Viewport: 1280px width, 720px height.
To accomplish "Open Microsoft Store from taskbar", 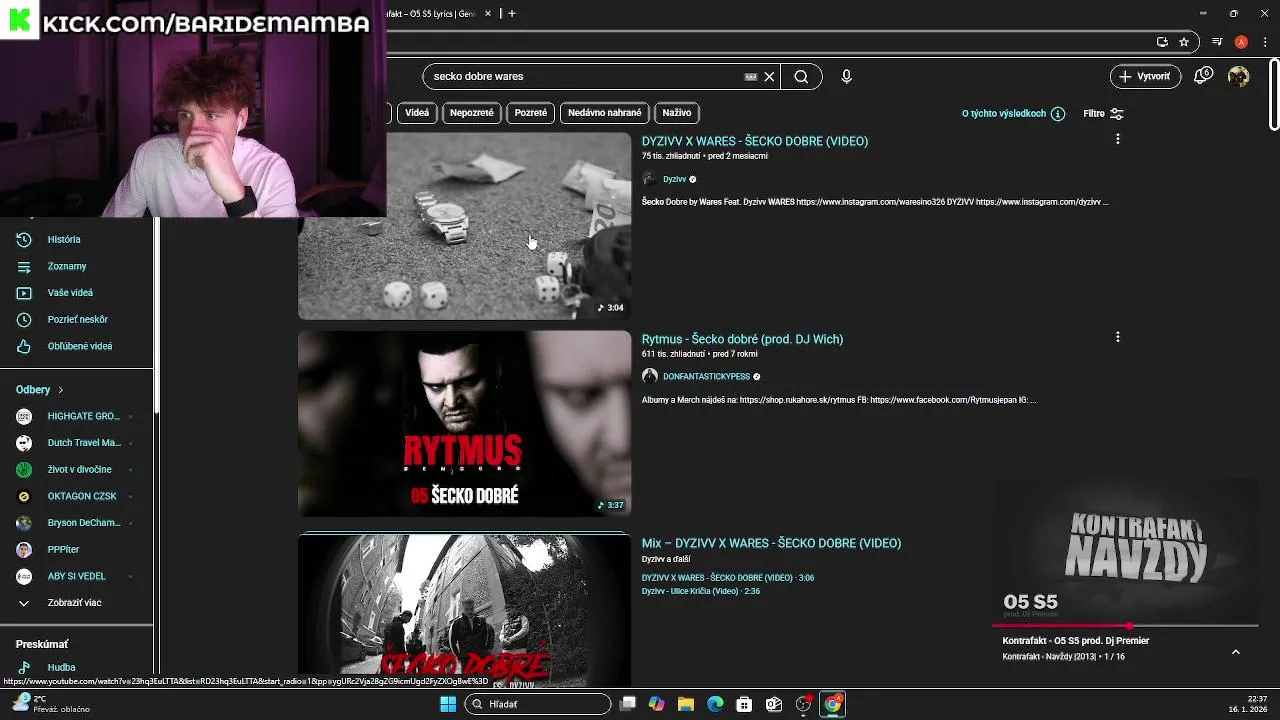I will (744, 704).
